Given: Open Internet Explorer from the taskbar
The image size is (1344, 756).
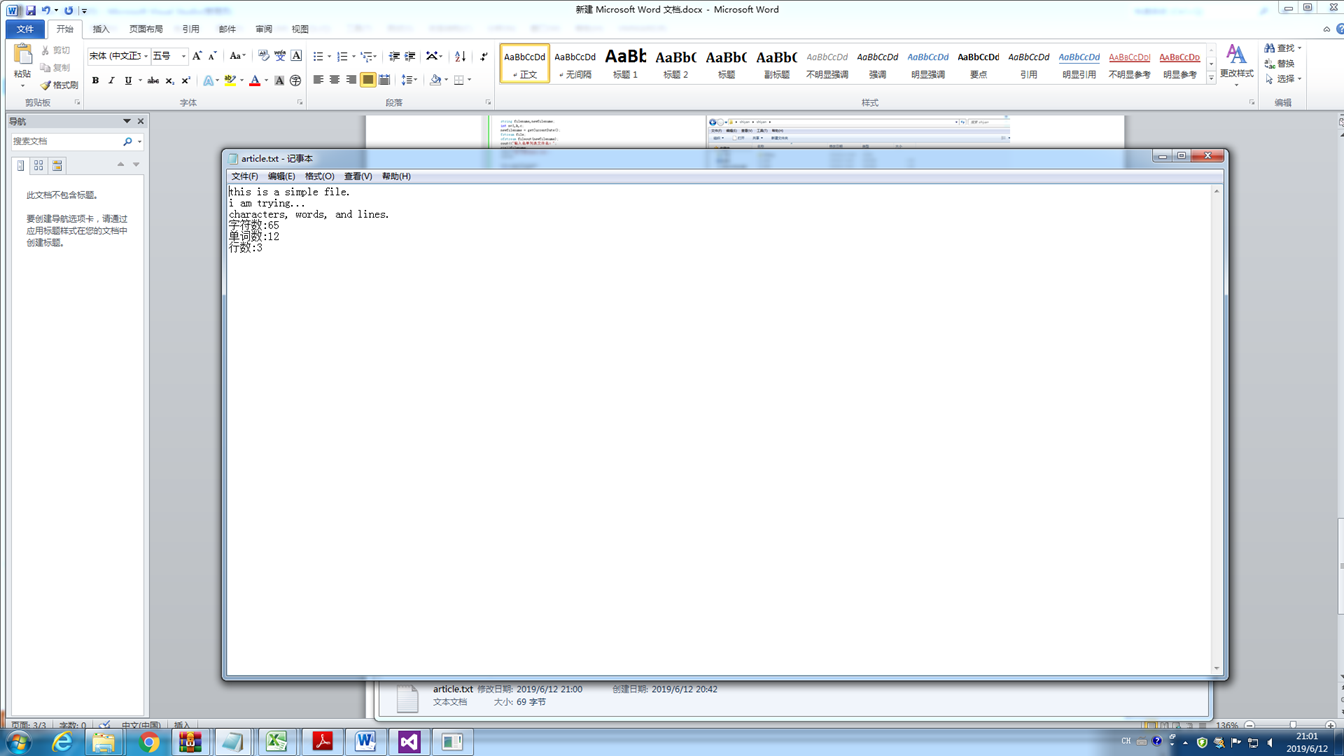Looking at the screenshot, I should (62, 742).
